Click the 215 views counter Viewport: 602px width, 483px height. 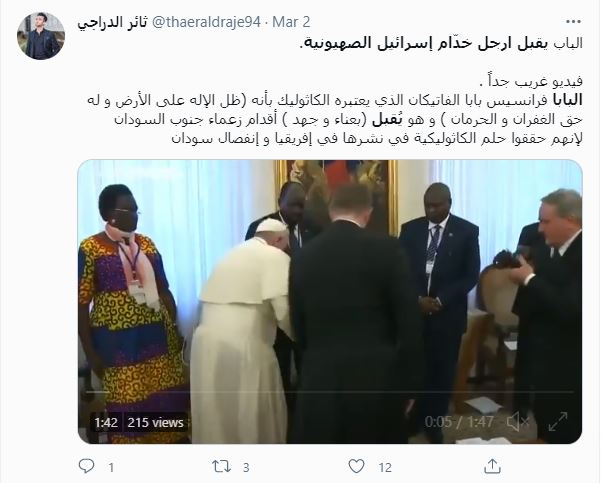click(155, 423)
